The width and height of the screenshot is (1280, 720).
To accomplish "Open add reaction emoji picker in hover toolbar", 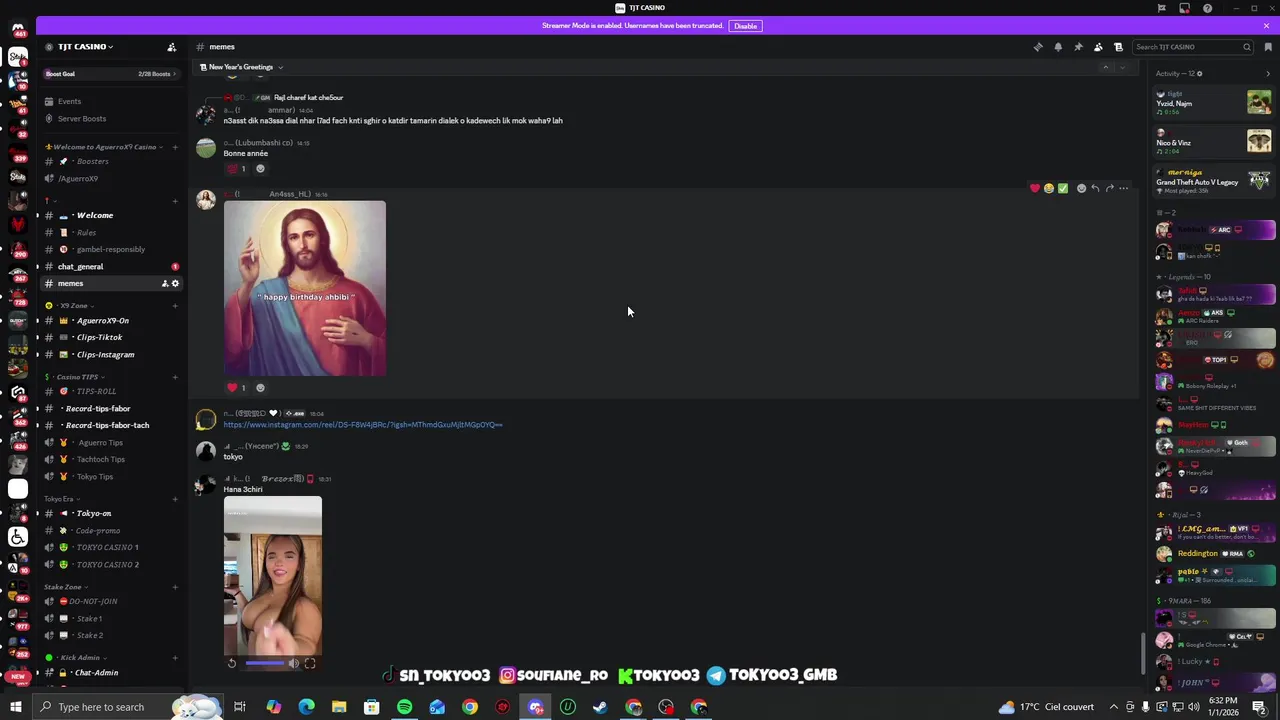I will click(1081, 188).
